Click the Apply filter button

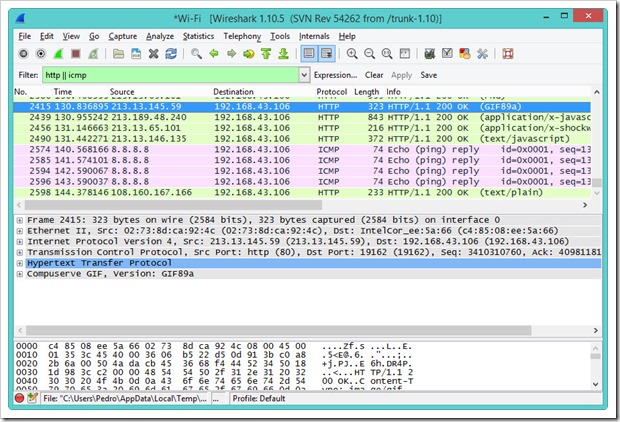click(401, 75)
